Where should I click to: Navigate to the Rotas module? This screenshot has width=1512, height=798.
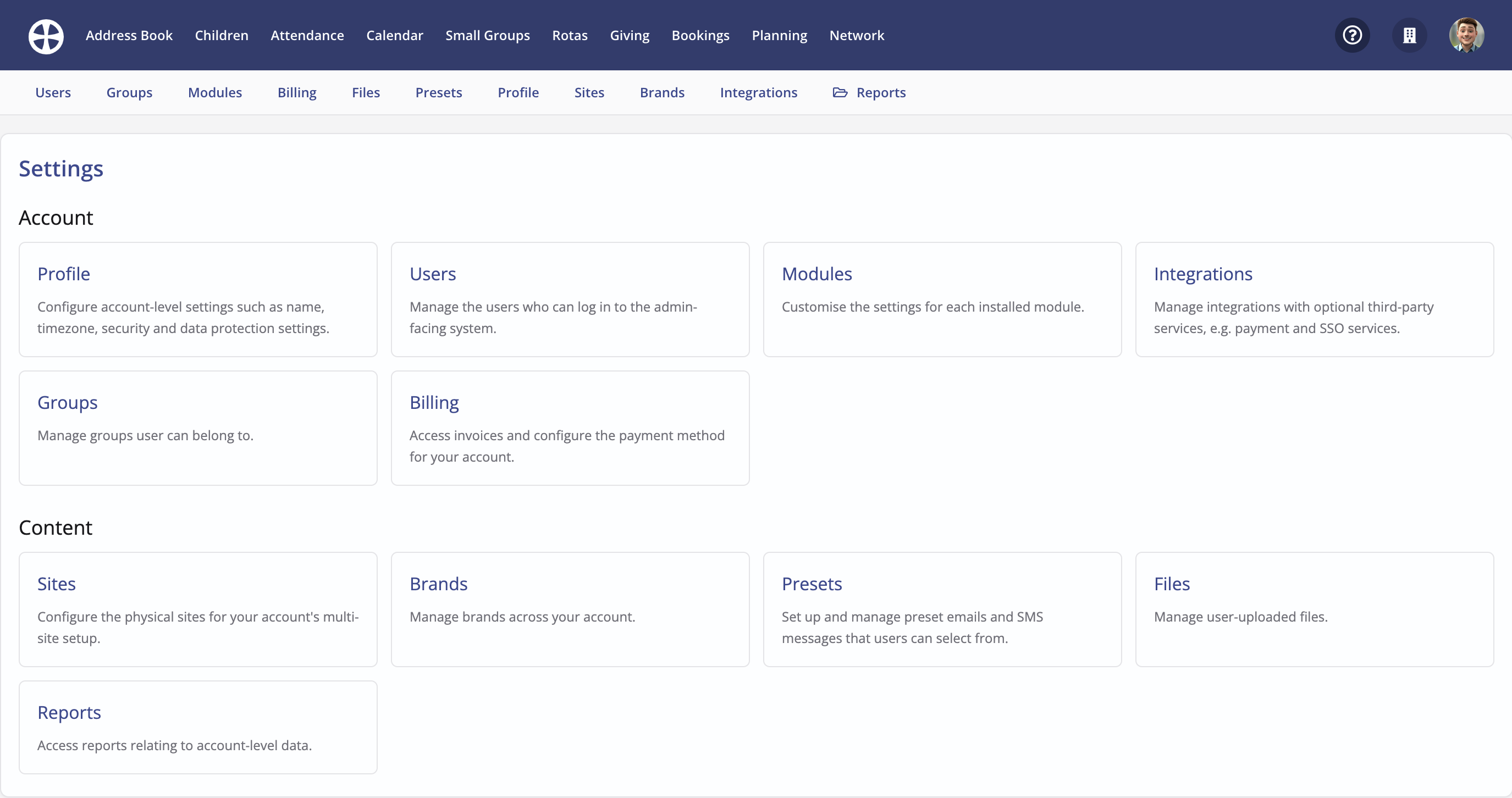tap(570, 35)
